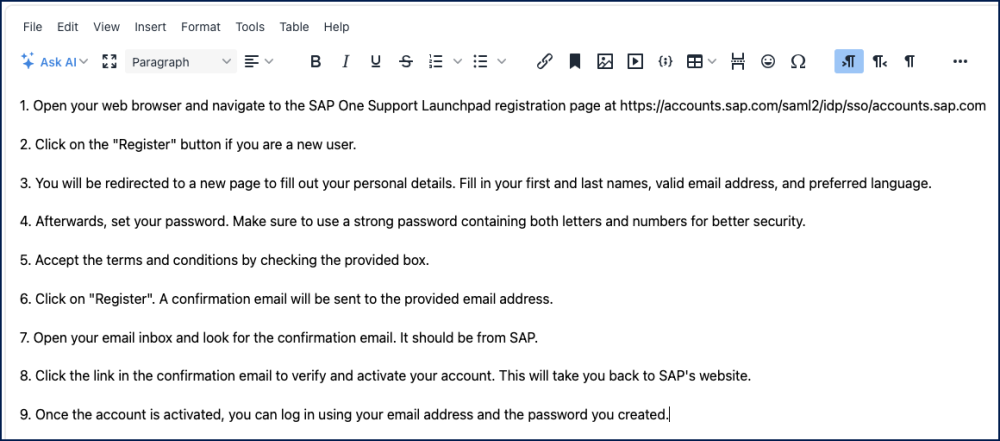Image resolution: width=1000 pixels, height=441 pixels.
Task: Insert an image
Action: click(605, 62)
